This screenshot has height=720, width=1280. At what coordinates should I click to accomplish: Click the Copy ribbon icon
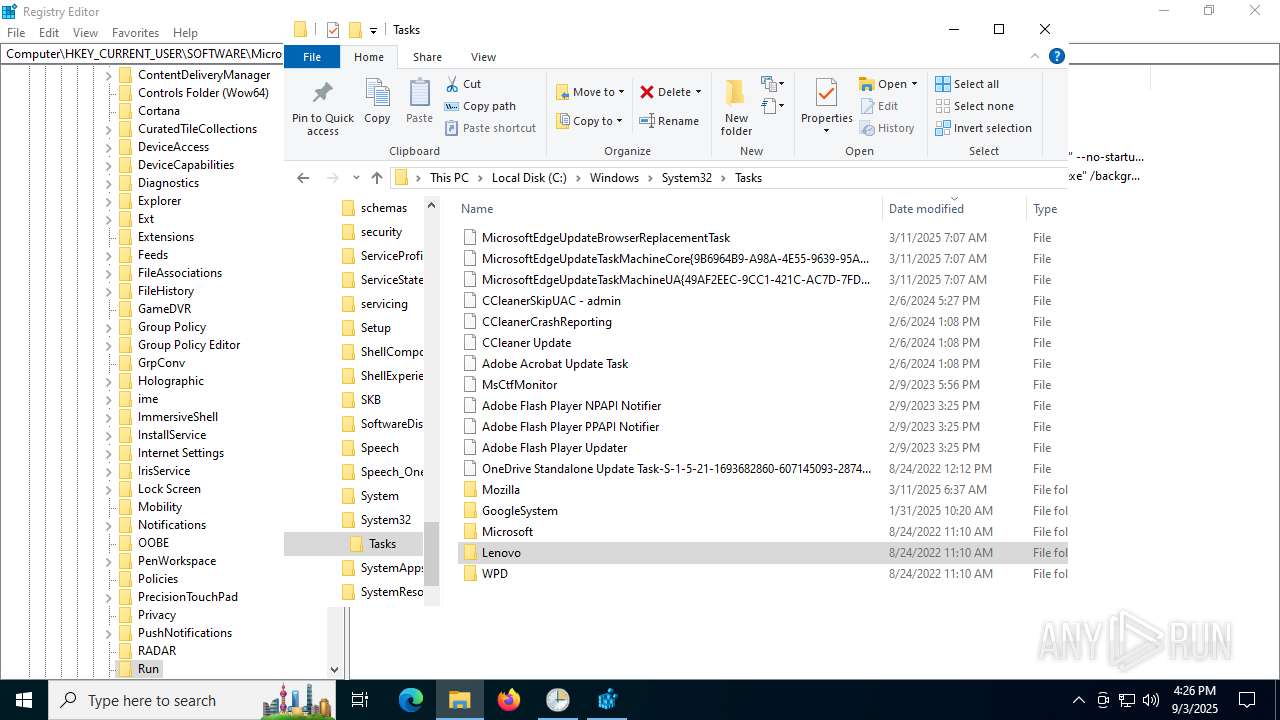click(x=377, y=94)
